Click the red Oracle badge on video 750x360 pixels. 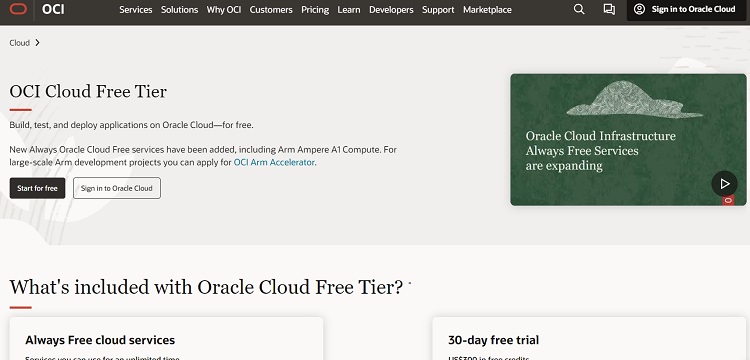(x=728, y=200)
